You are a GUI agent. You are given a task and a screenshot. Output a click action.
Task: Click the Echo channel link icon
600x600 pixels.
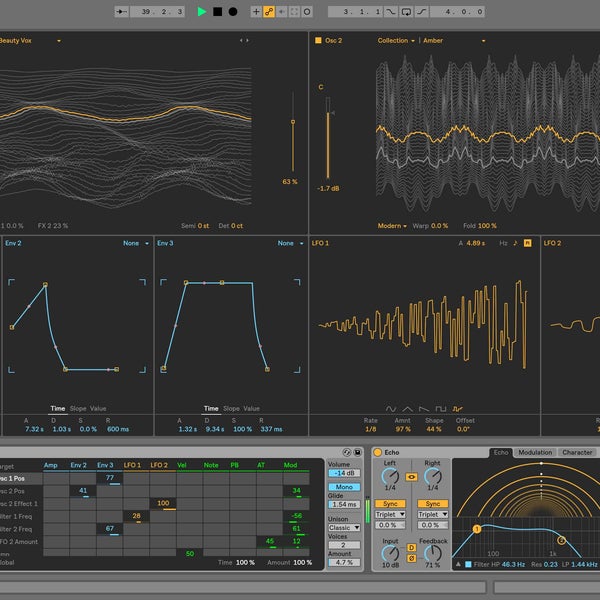click(x=411, y=478)
